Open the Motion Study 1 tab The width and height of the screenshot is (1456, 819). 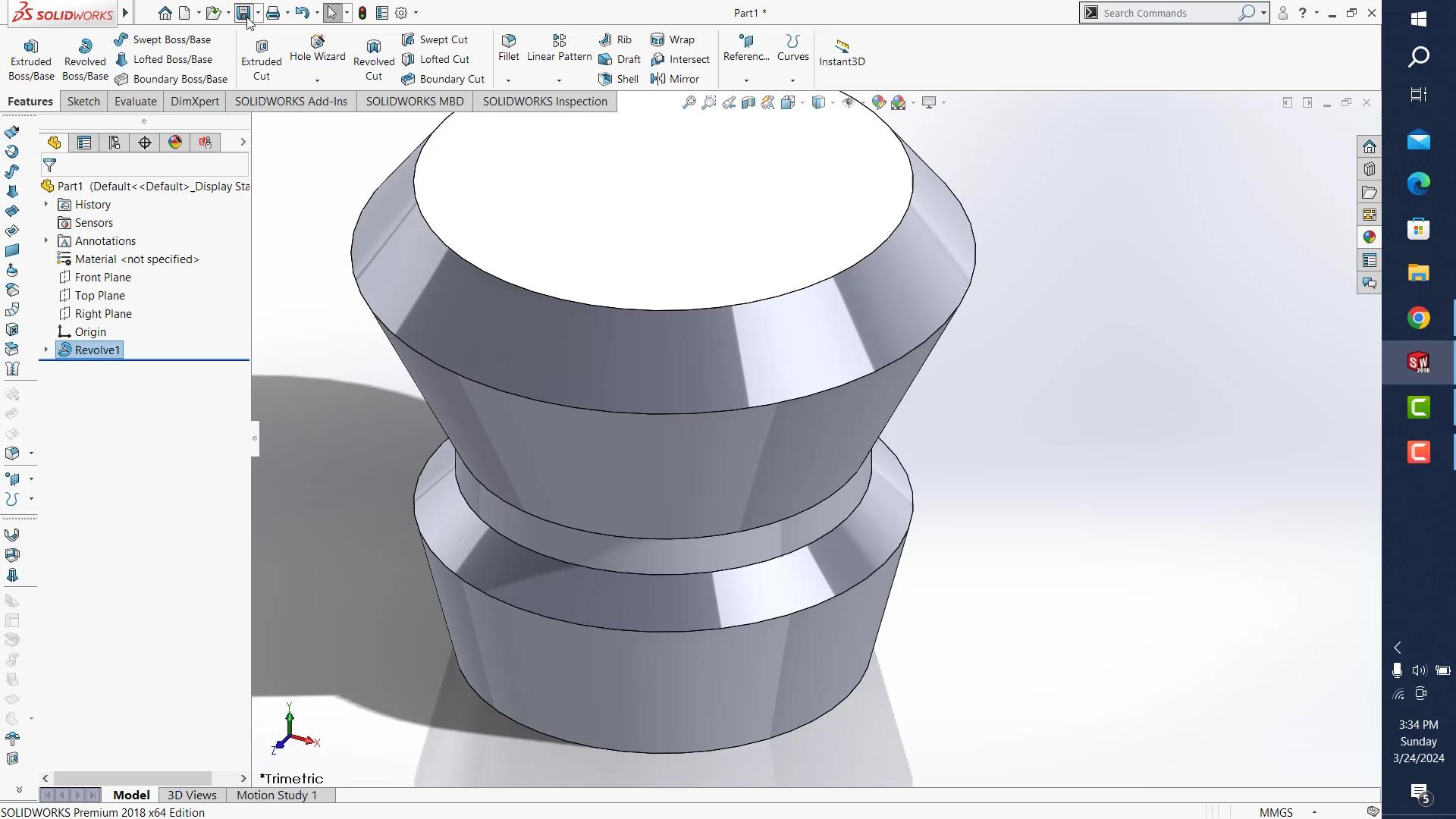pyautogui.click(x=276, y=795)
